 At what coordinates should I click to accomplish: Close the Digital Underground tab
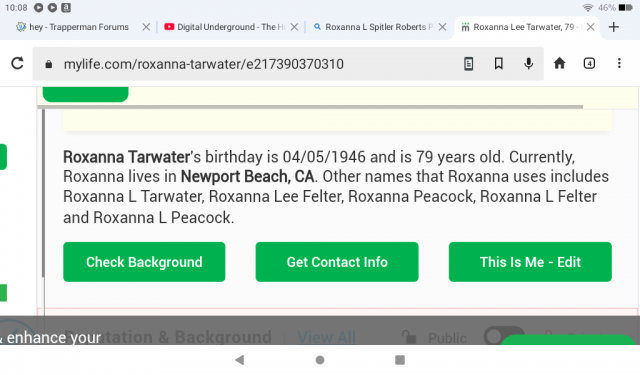[294, 27]
